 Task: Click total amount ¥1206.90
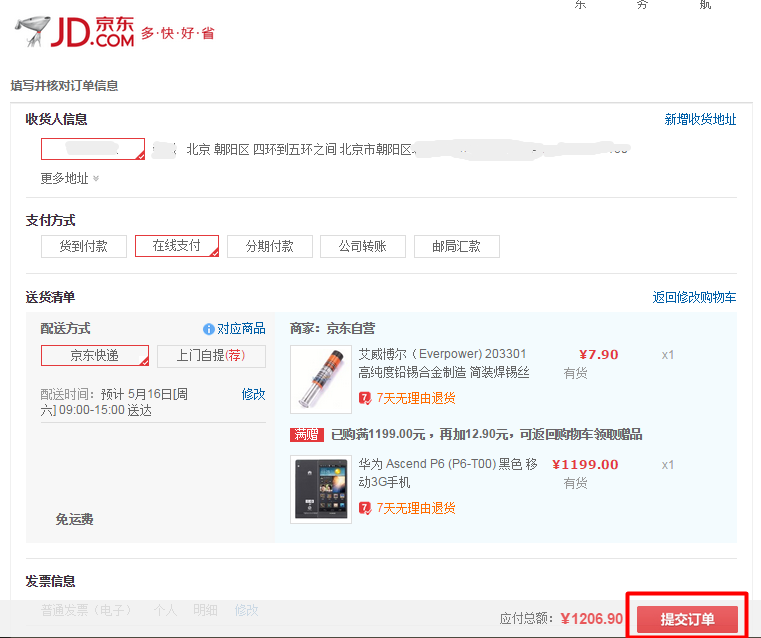592,619
